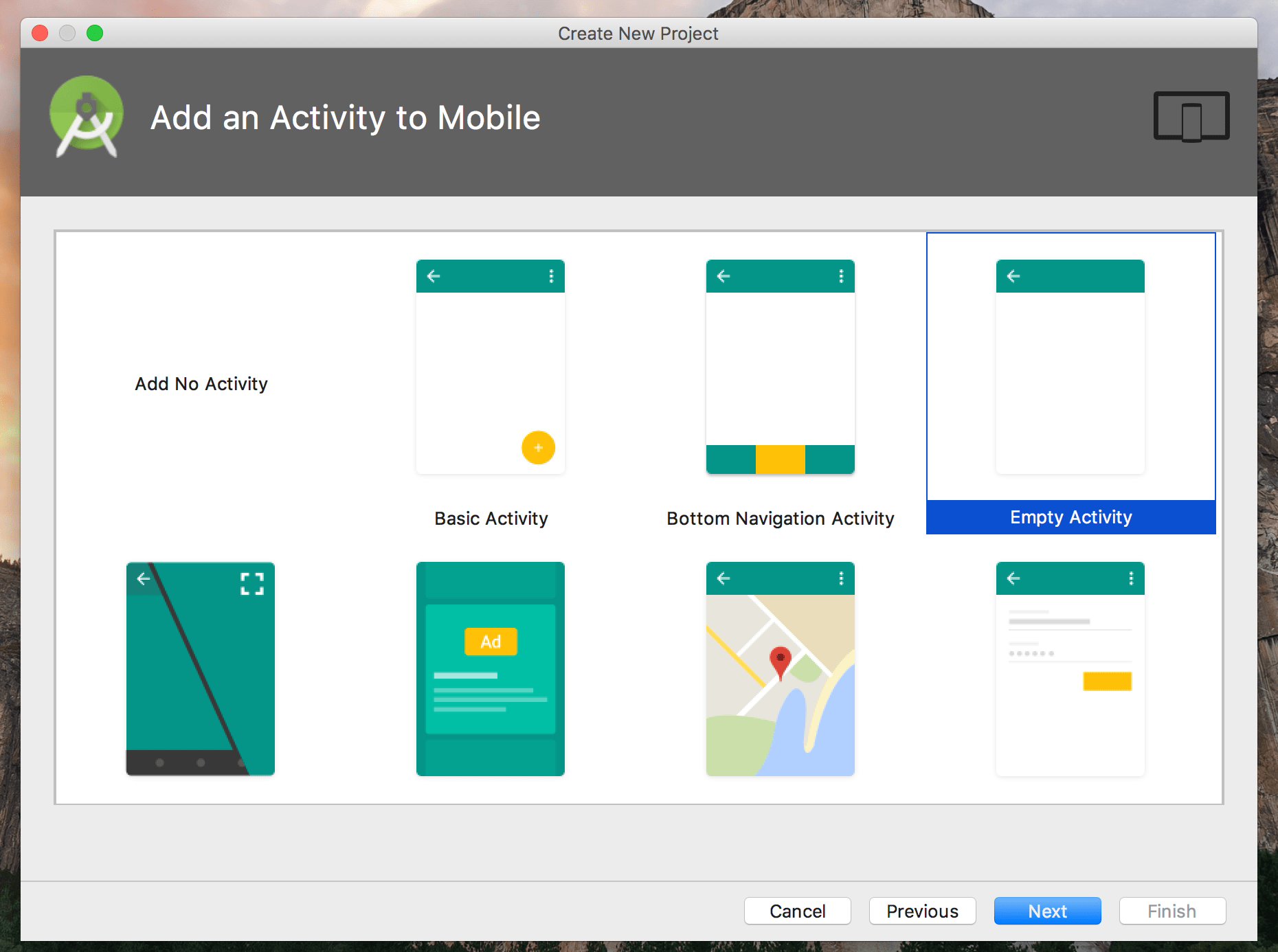Pick the Fullscreen Activity template thumbnail

200,668
